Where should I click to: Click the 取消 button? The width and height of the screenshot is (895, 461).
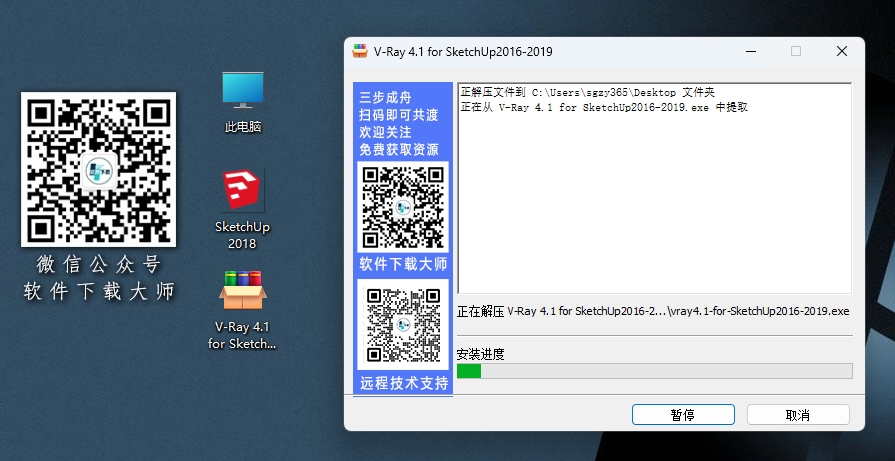(x=798, y=415)
